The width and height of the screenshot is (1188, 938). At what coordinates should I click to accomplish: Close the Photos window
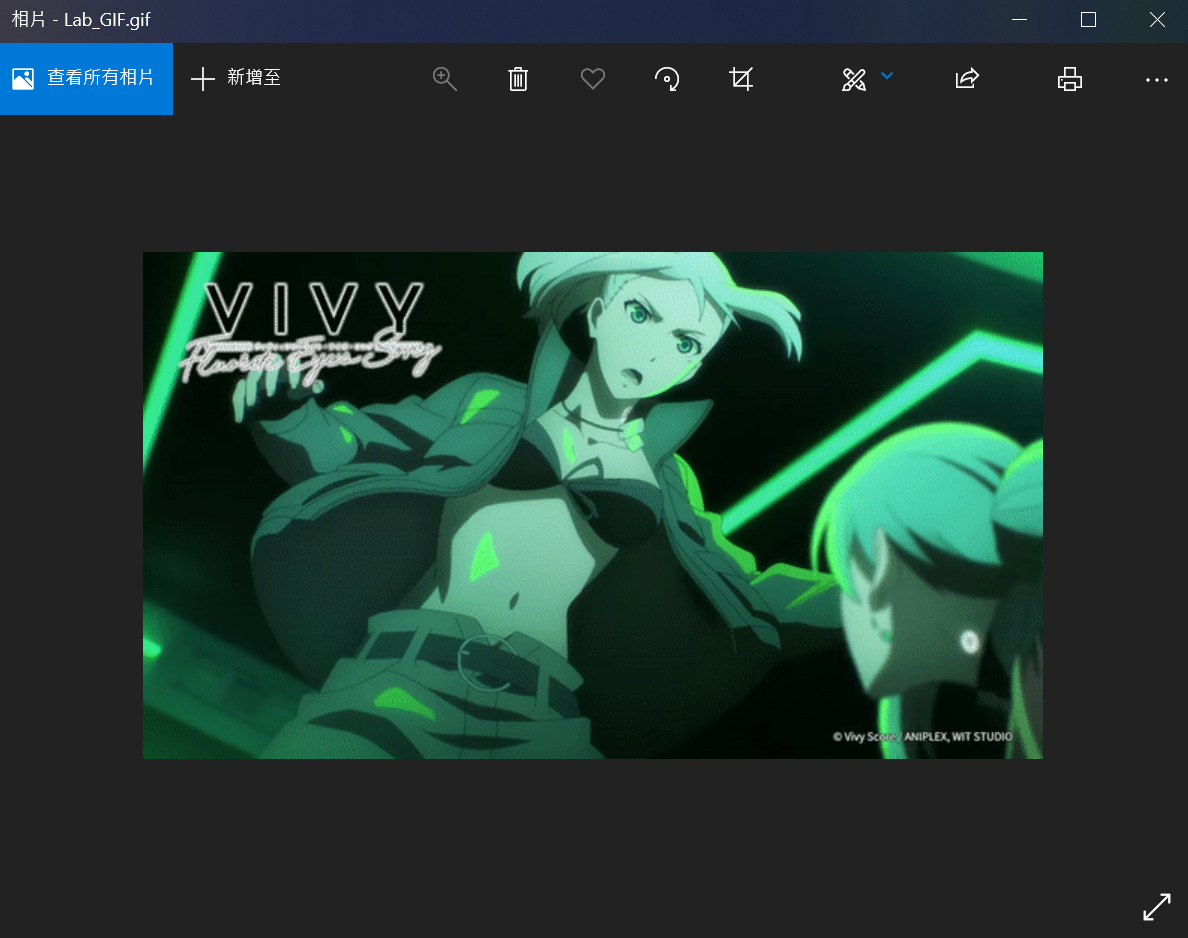click(x=1157, y=20)
